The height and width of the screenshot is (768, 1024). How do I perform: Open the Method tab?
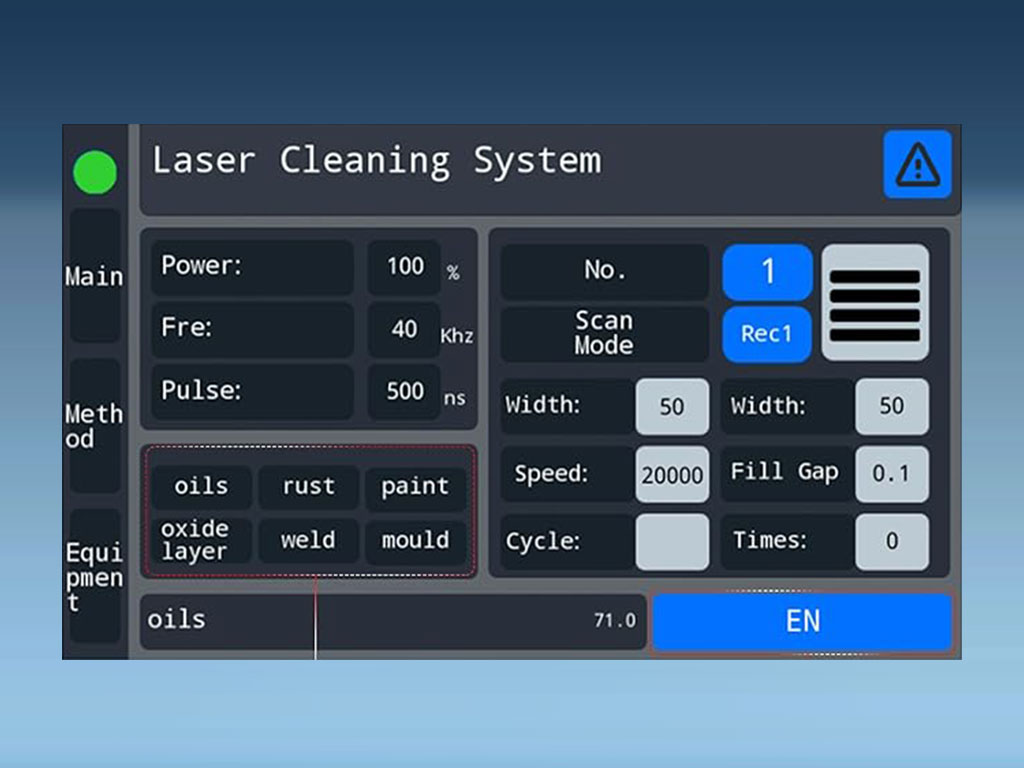click(95, 426)
